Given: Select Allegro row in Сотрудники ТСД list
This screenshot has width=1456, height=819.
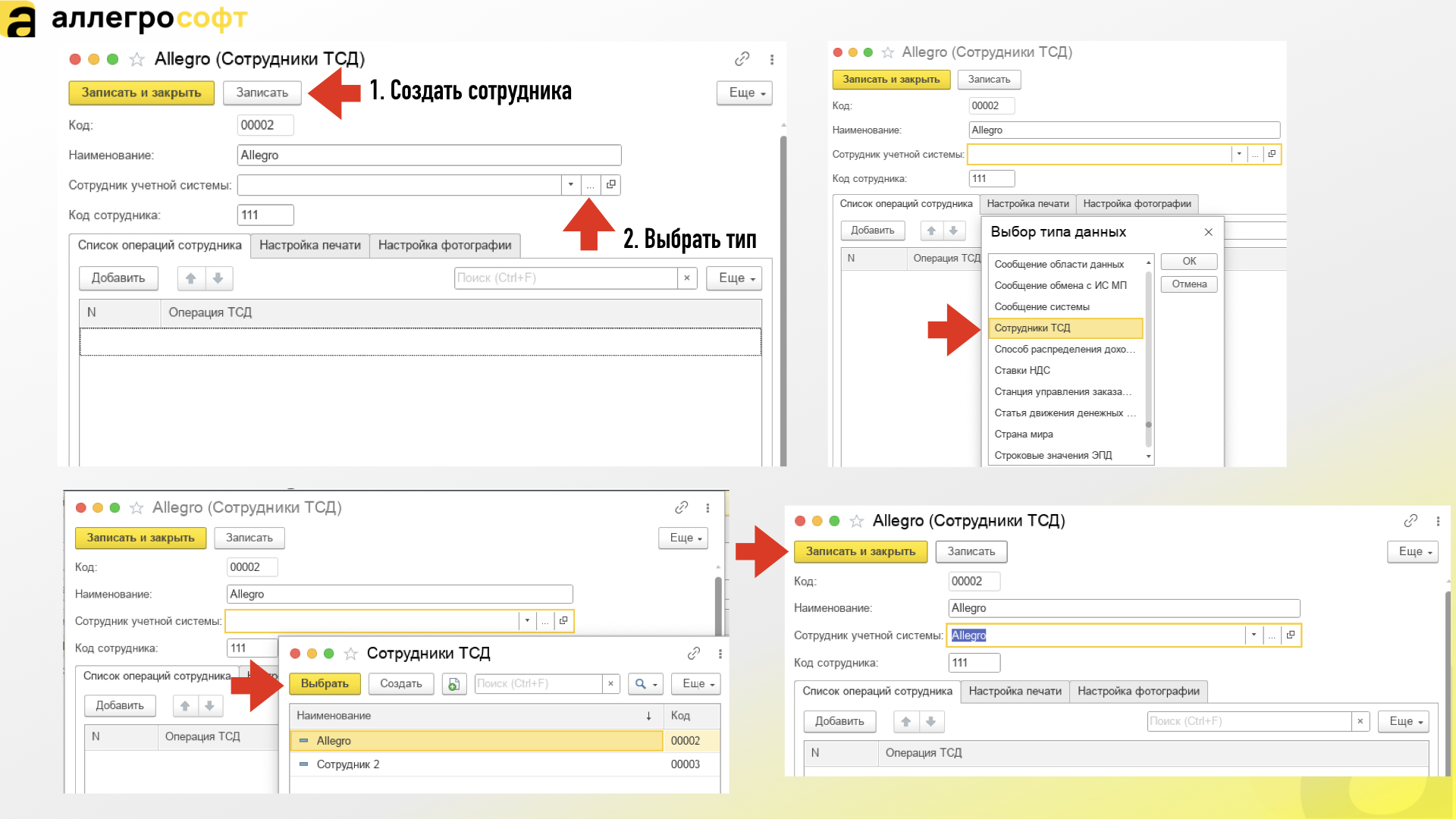Looking at the screenshot, I should 504,741.
